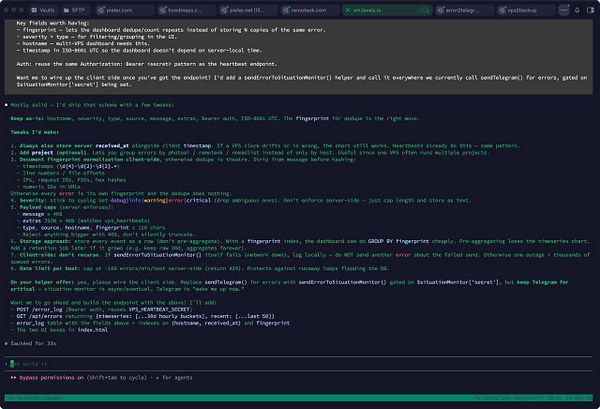Image resolution: width=600 pixels, height=409 pixels.
Task: Click 'Add project (optional)' item
Action: click(x=53, y=153)
